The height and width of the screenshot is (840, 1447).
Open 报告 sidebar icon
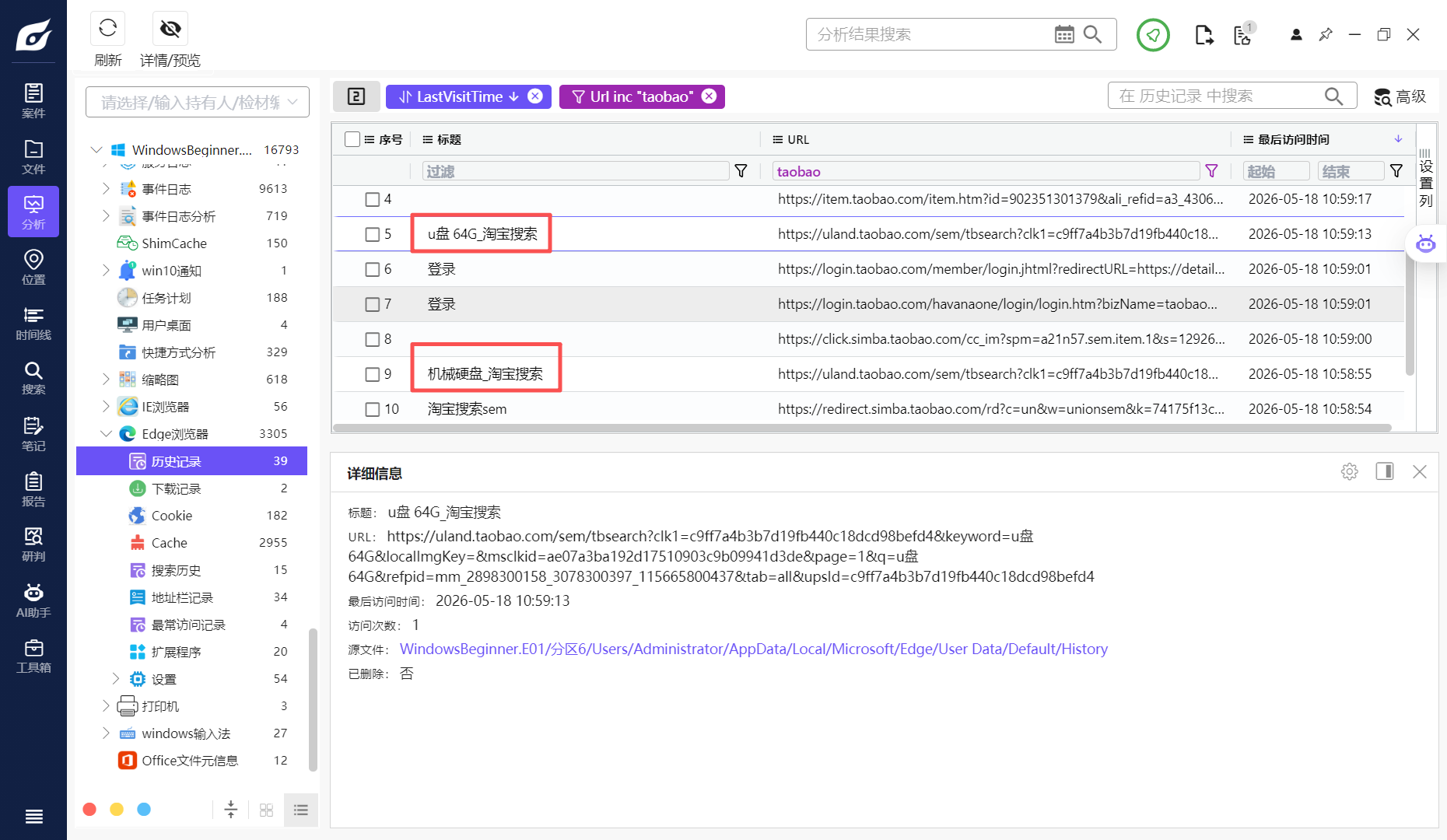point(33,489)
